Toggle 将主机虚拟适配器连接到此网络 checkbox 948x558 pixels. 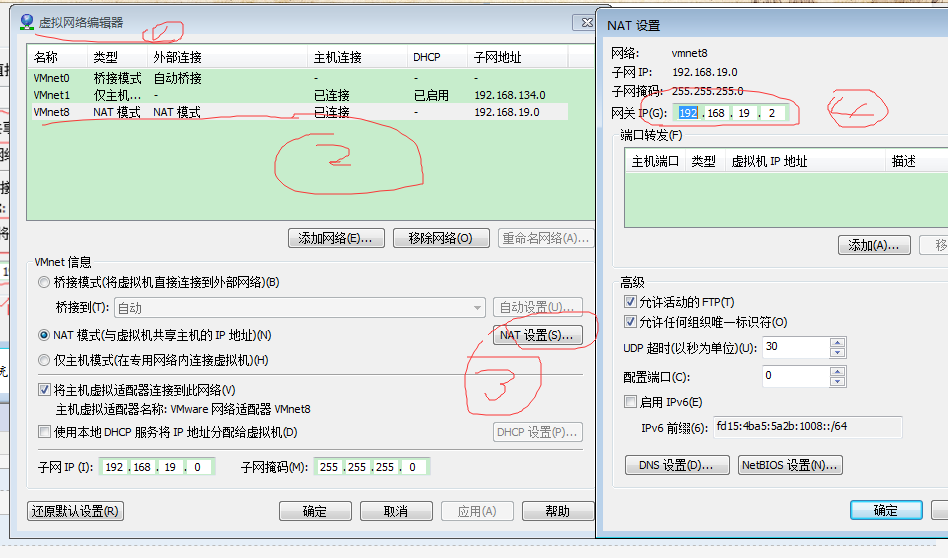coord(44,390)
